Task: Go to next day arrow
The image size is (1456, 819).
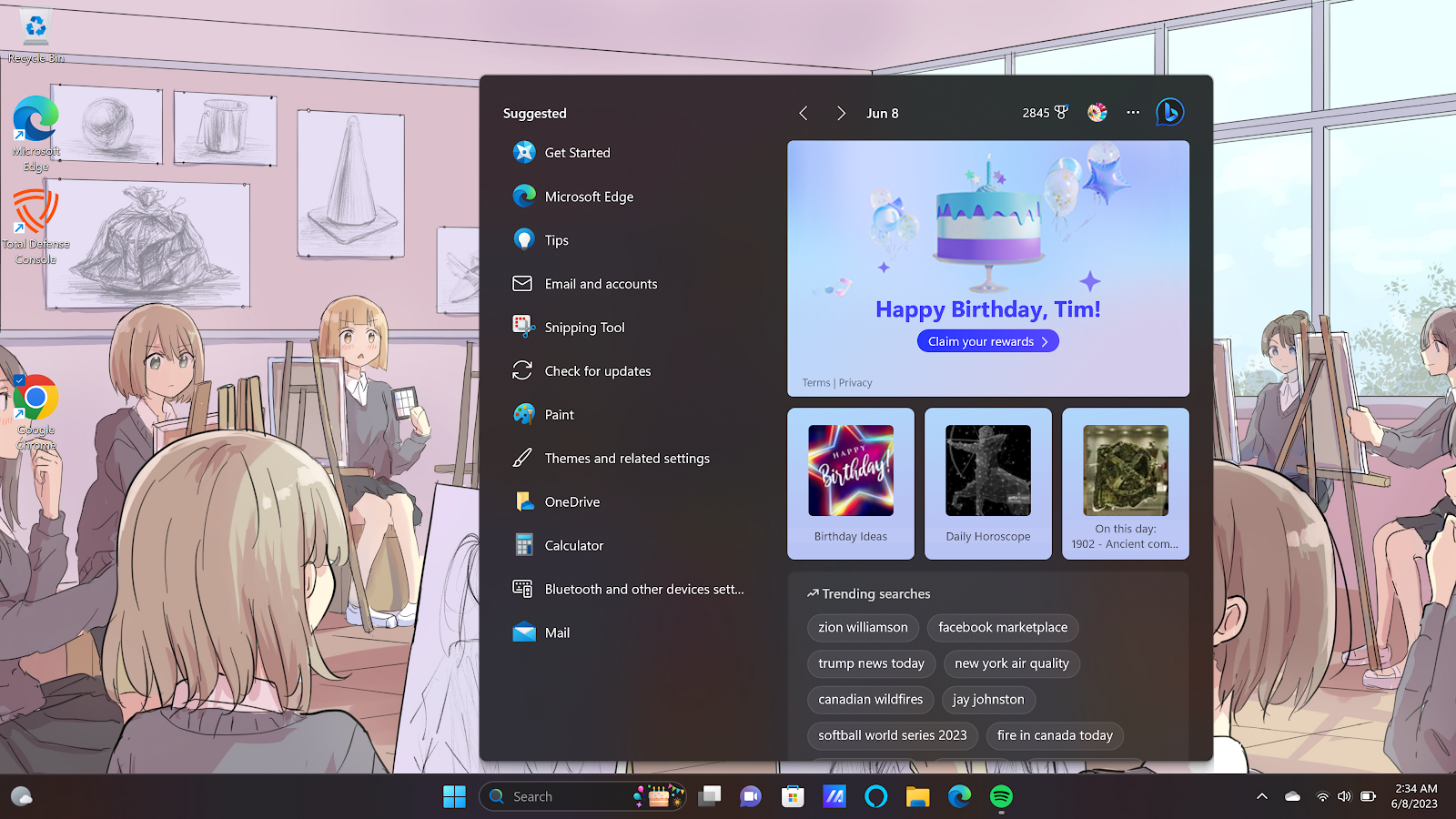Action: (841, 113)
